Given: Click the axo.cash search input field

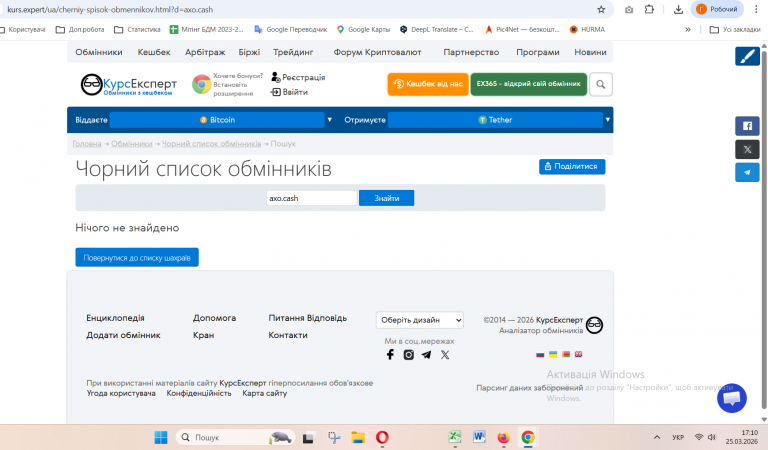Looking at the screenshot, I should coord(312,198).
